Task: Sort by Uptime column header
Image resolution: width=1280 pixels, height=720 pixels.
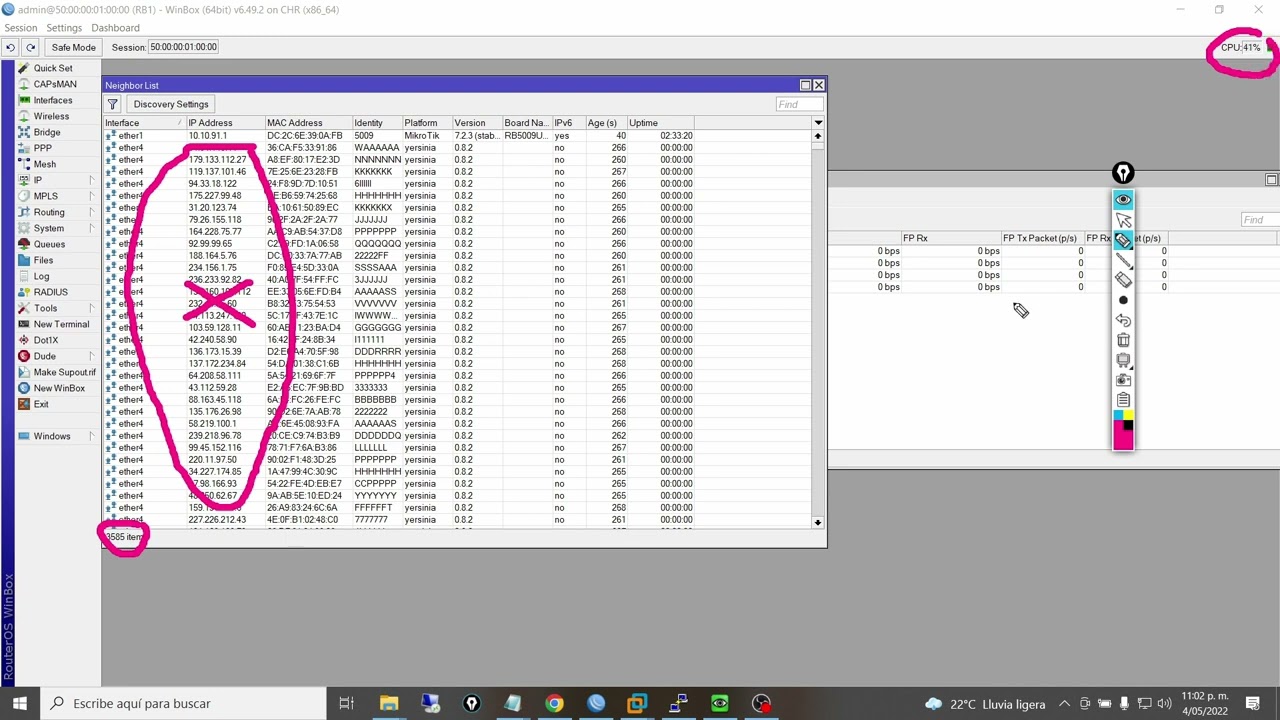Action: tap(661, 123)
